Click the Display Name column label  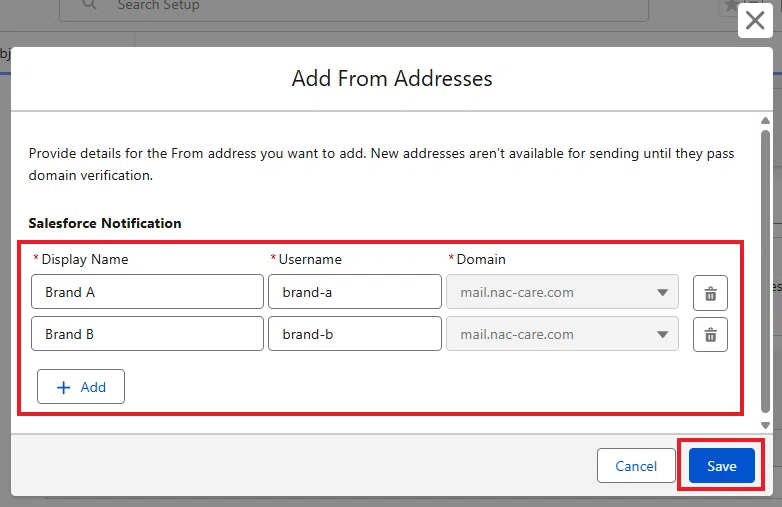pyautogui.click(x=85, y=259)
